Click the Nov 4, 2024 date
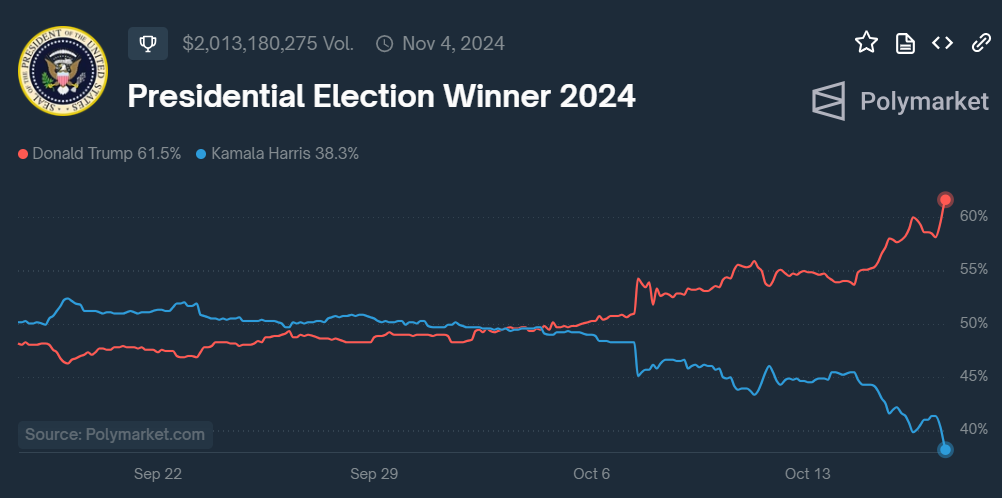 (x=453, y=43)
